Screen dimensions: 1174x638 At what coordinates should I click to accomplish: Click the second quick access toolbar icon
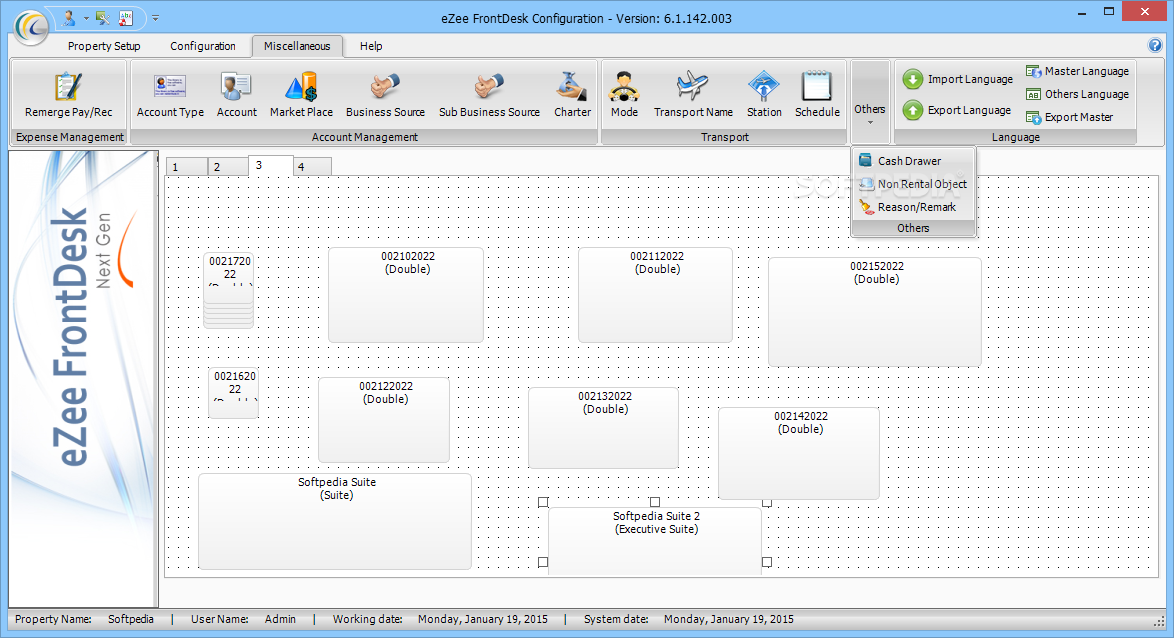[103, 17]
